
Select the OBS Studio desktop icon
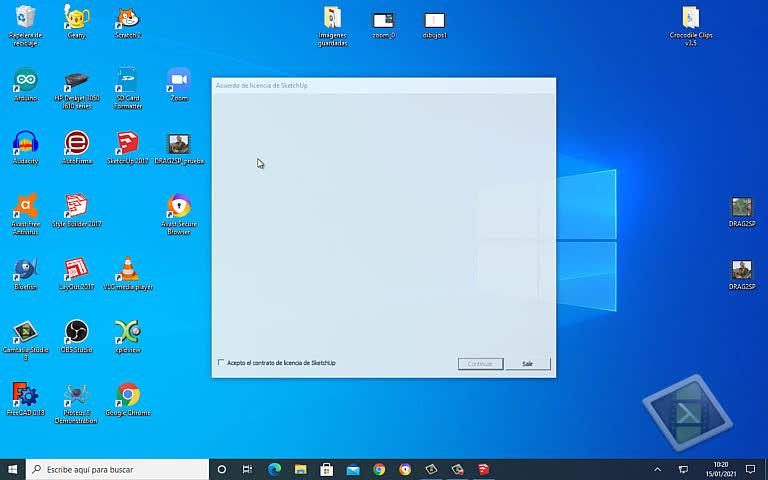coord(76,333)
